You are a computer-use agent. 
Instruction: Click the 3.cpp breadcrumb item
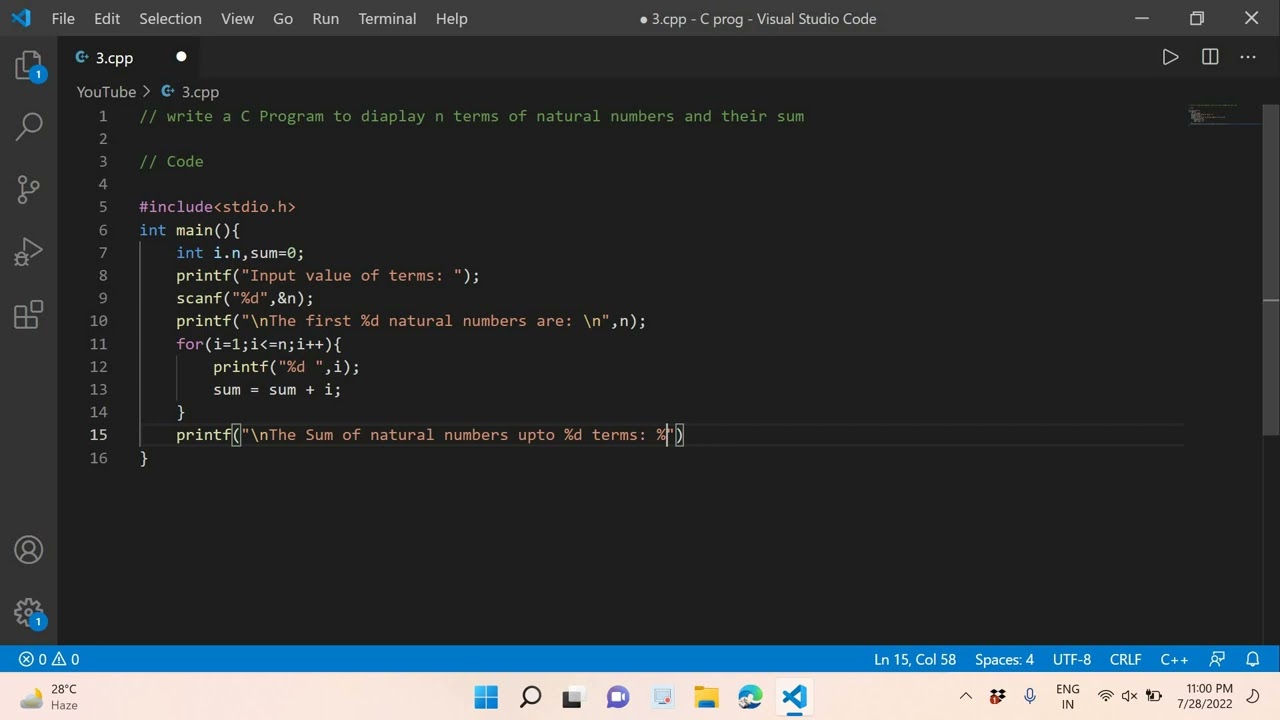coord(190,92)
